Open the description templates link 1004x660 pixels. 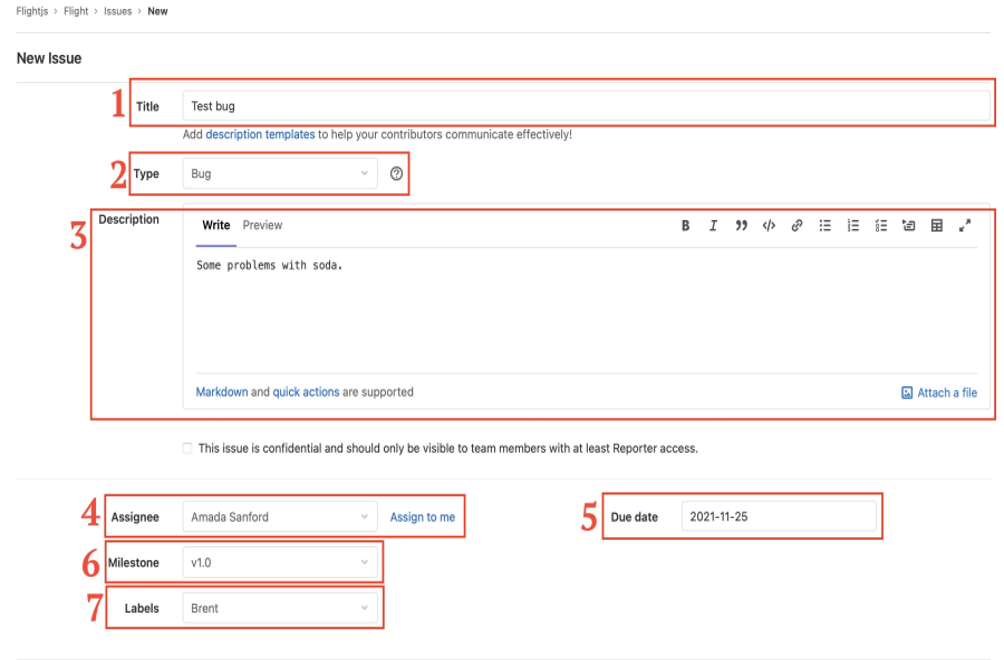[260, 134]
